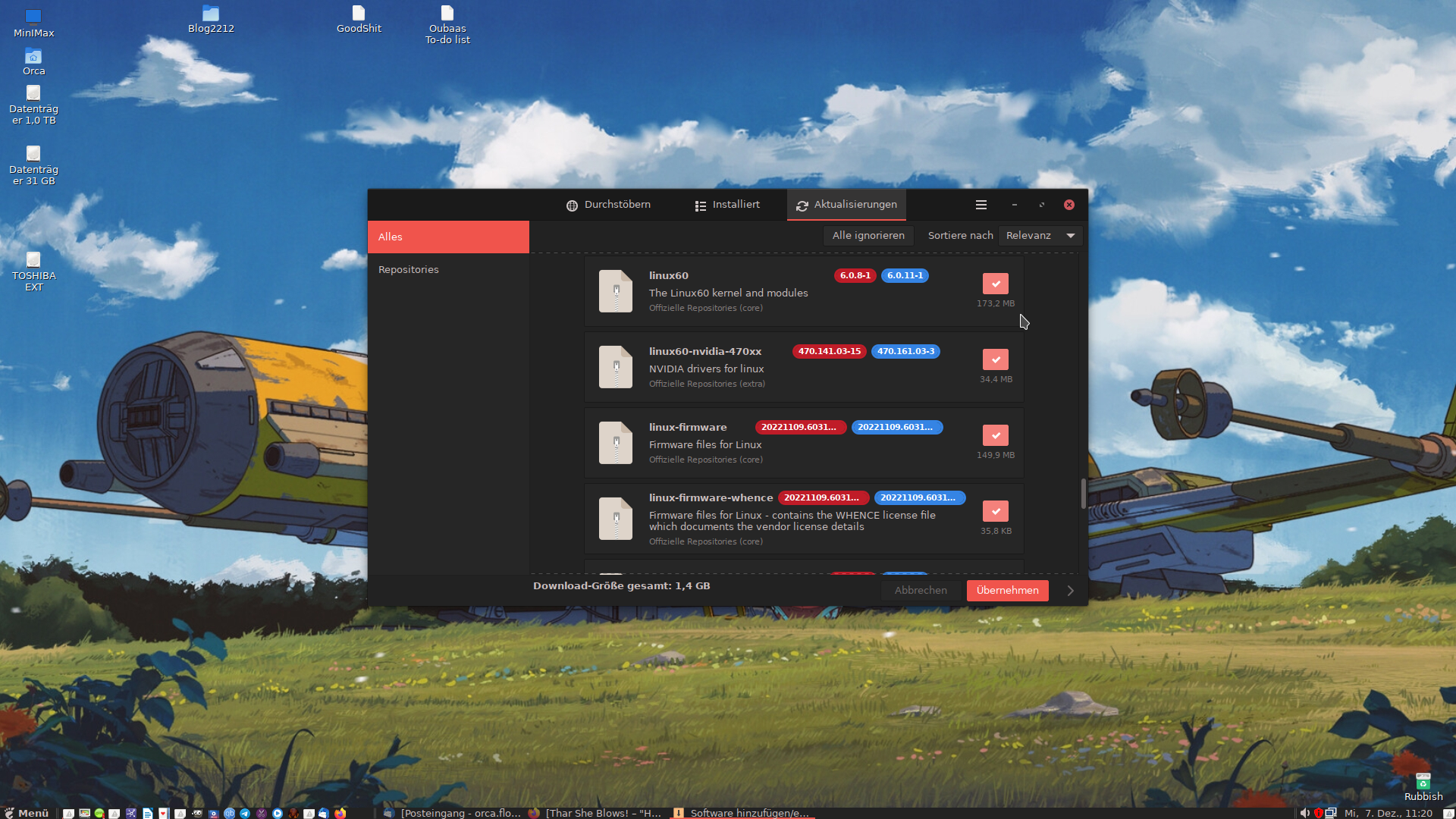
Task: Open the Oubaas To-do list file
Action: point(447,25)
